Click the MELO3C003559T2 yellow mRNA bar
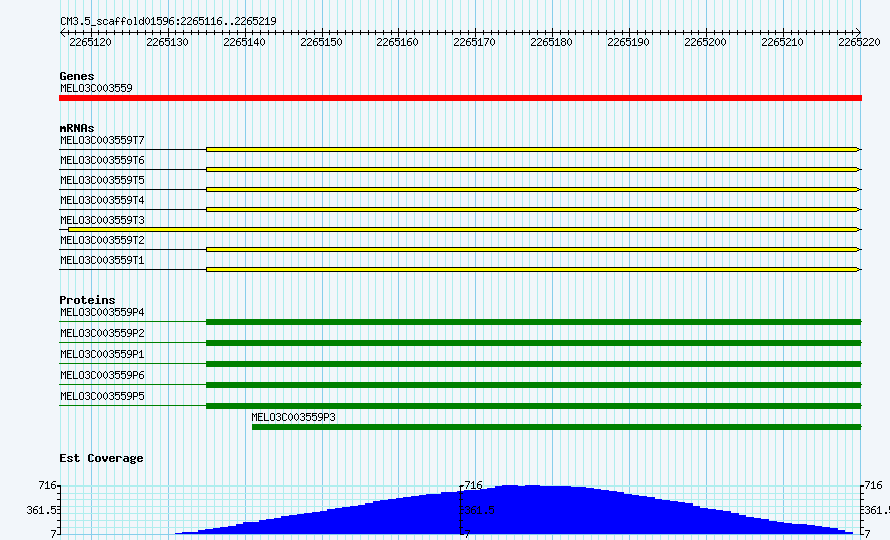The image size is (890, 540). (532, 249)
